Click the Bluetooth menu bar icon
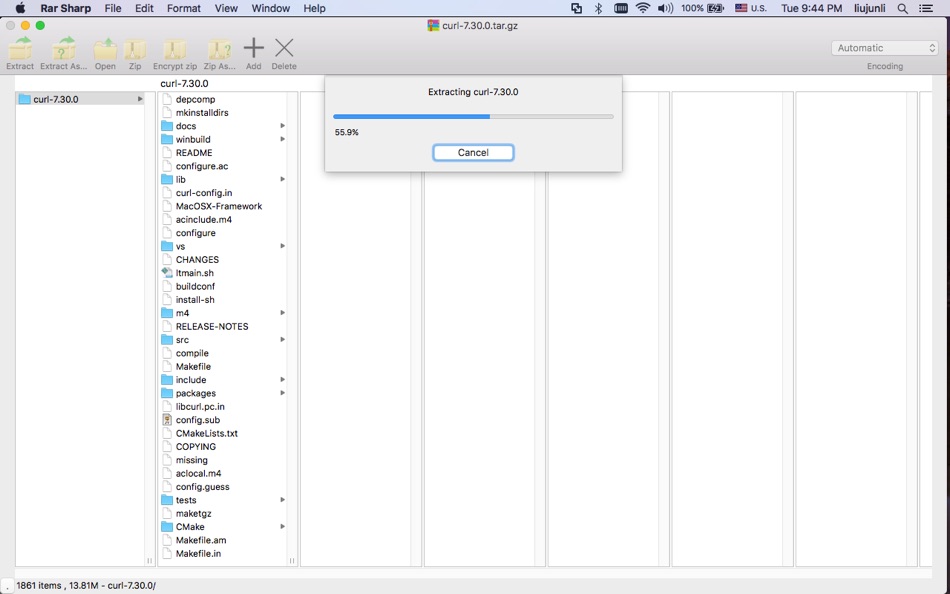Screen dimensions: 950x594 tap(599, 8)
